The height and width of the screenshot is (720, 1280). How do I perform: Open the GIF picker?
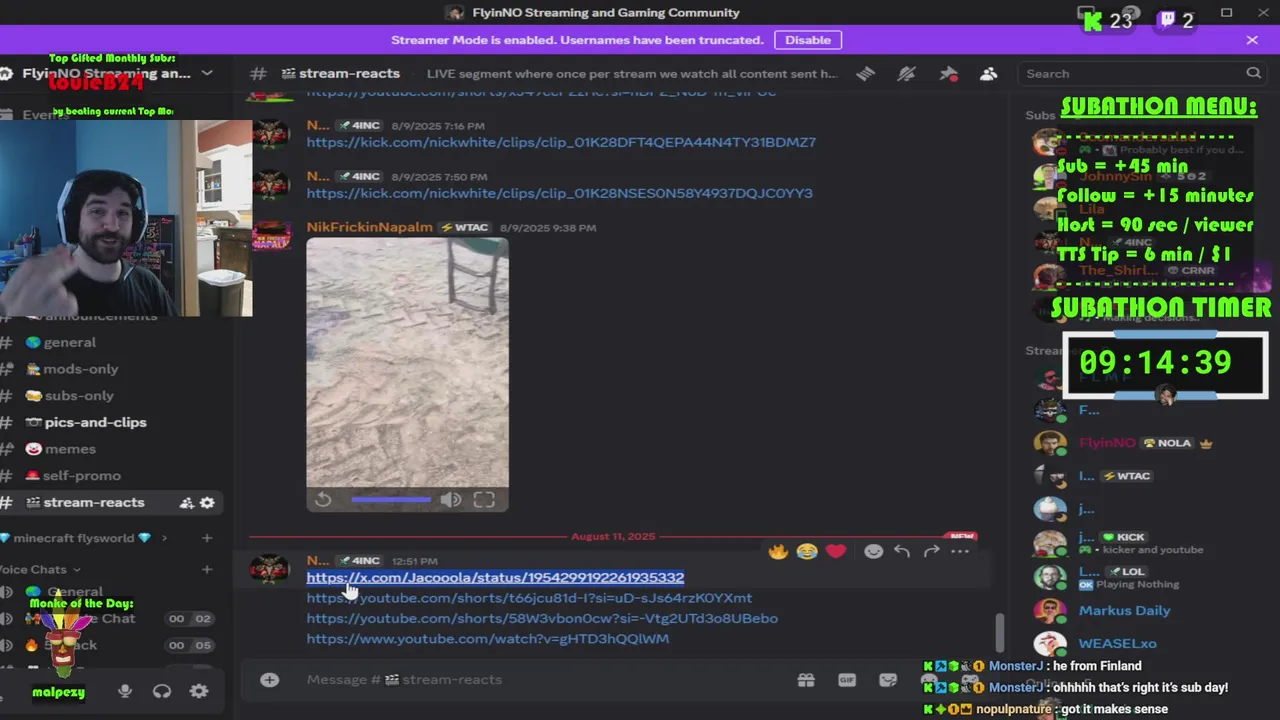coord(847,680)
